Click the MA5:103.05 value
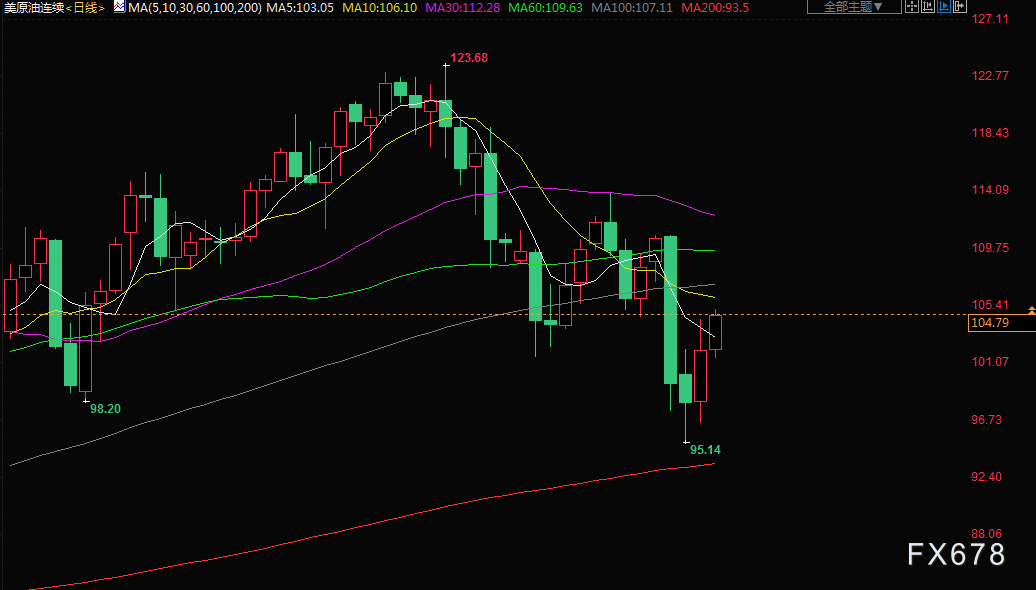This screenshot has width=1036, height=590. tap(300, 8)
